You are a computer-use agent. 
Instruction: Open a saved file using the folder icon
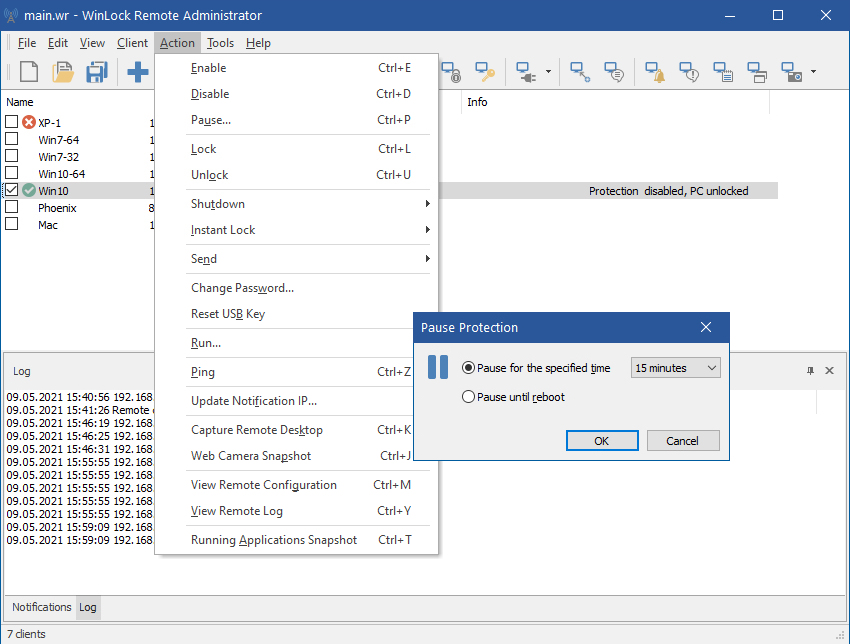click(62, 70)
